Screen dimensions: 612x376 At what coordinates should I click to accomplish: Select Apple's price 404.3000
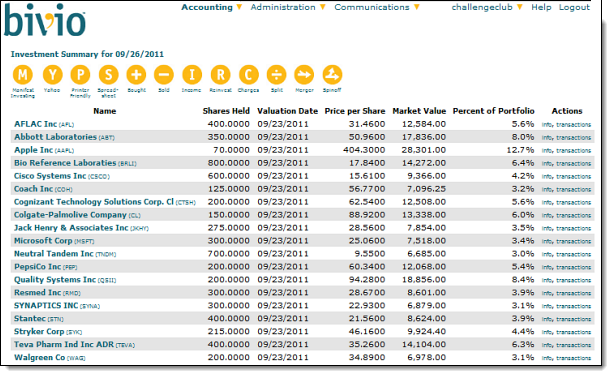pos(364,150)
